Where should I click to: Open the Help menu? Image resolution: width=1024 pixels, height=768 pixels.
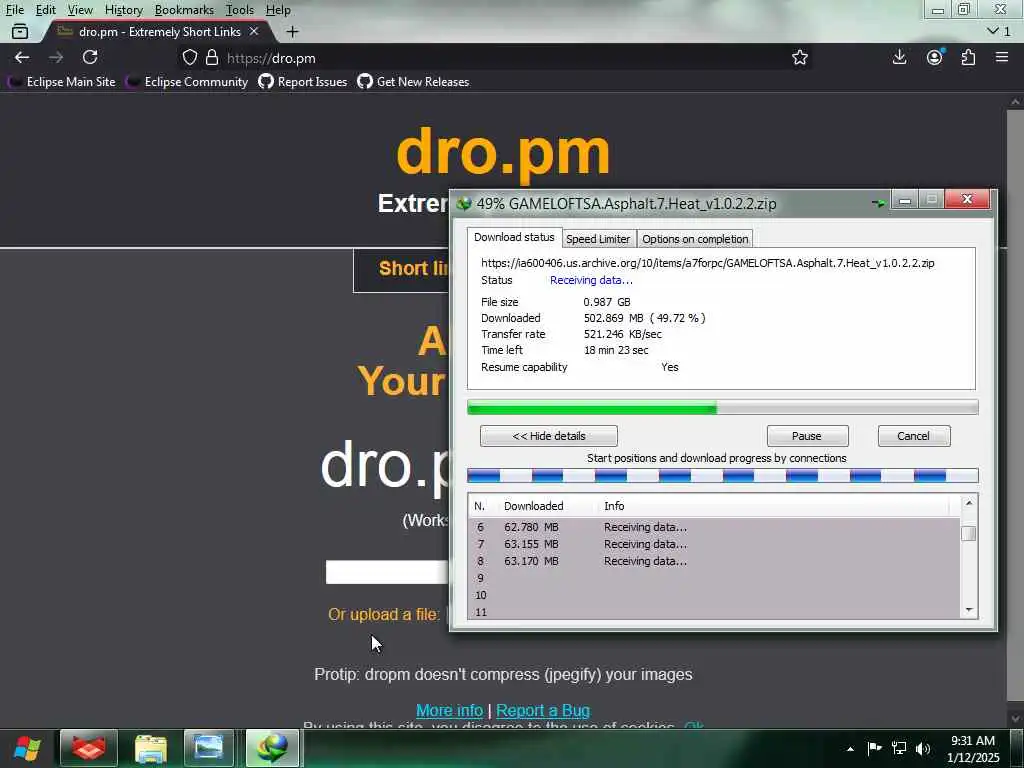pos(278,10)
